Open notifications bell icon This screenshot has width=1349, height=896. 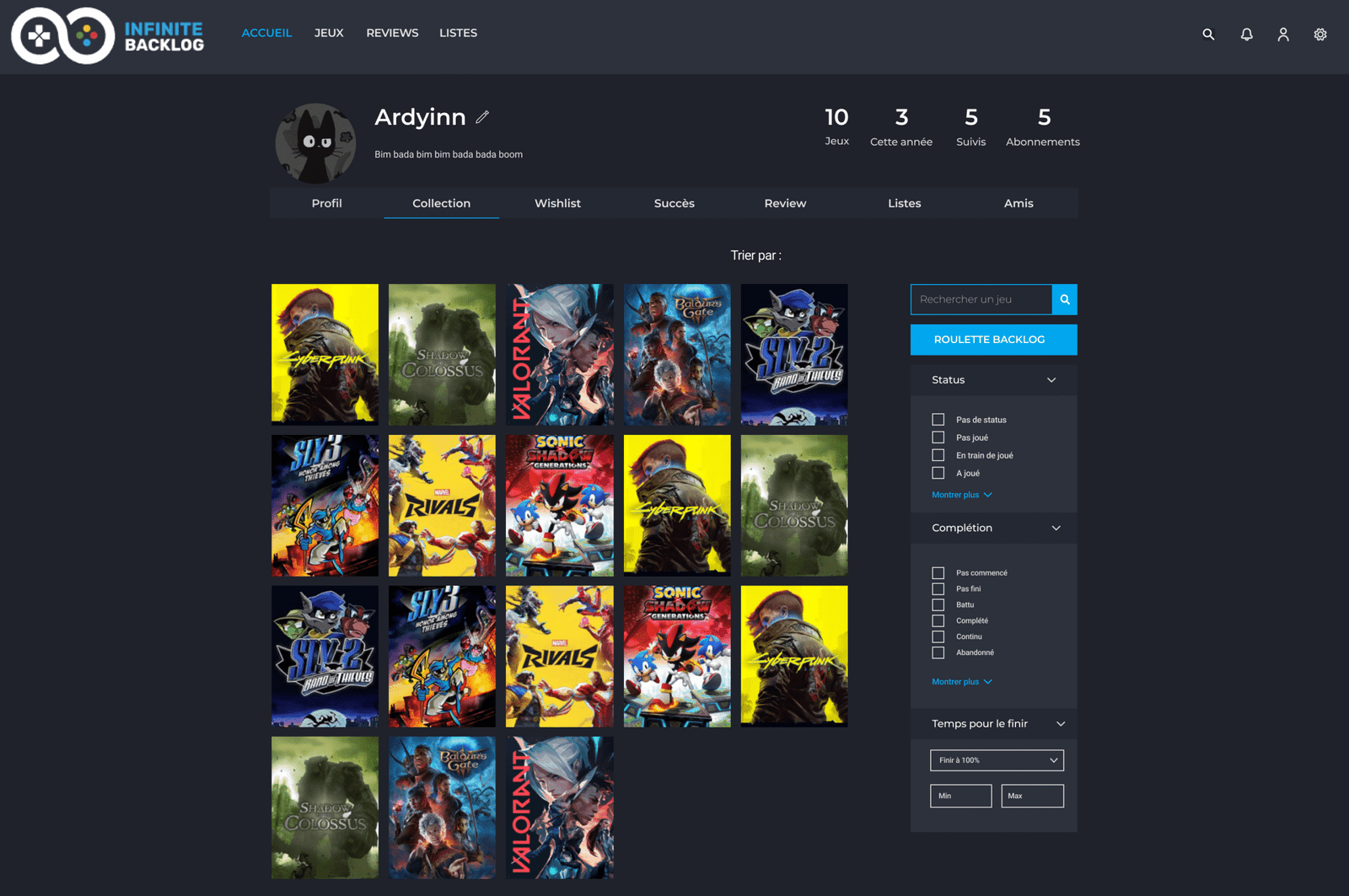(1246, 35)
